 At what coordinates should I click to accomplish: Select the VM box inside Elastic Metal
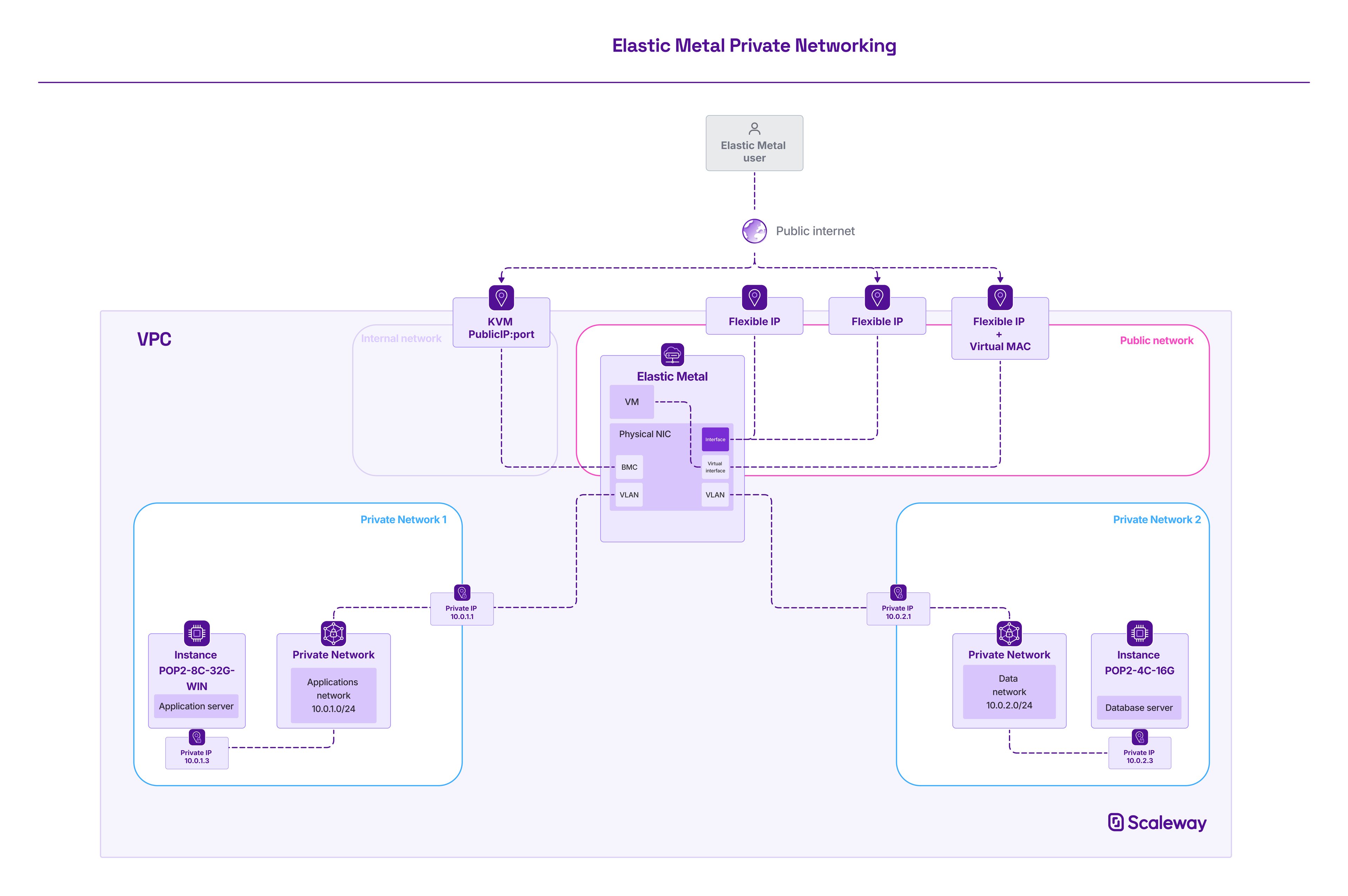[x=632, y=402]
